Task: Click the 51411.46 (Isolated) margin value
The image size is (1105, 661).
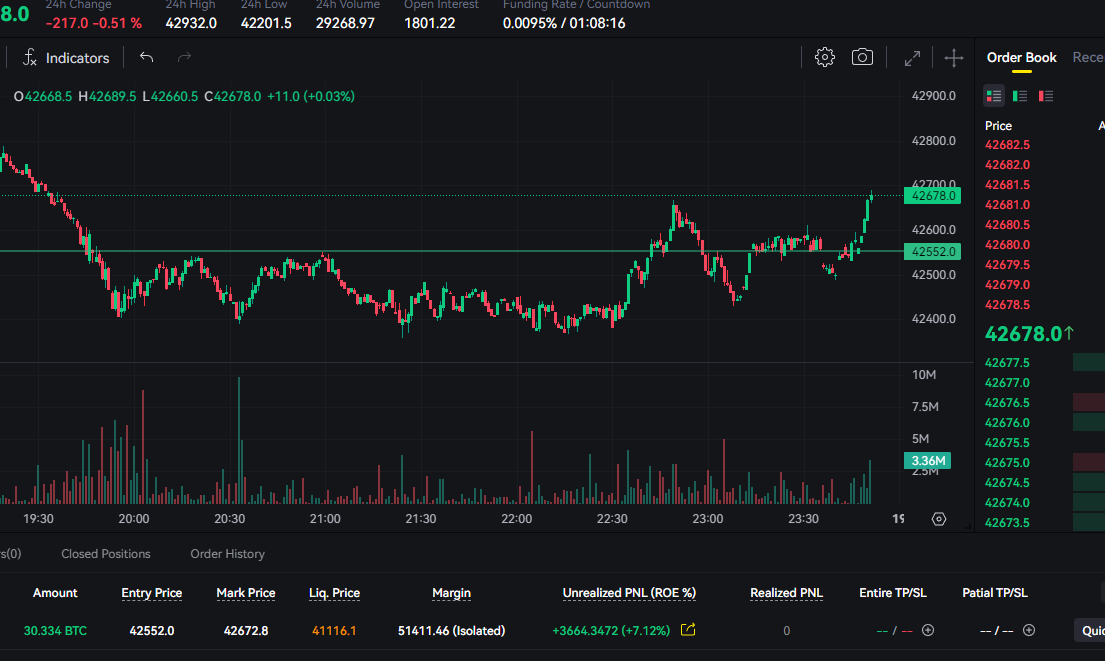Action: (451, 631)
